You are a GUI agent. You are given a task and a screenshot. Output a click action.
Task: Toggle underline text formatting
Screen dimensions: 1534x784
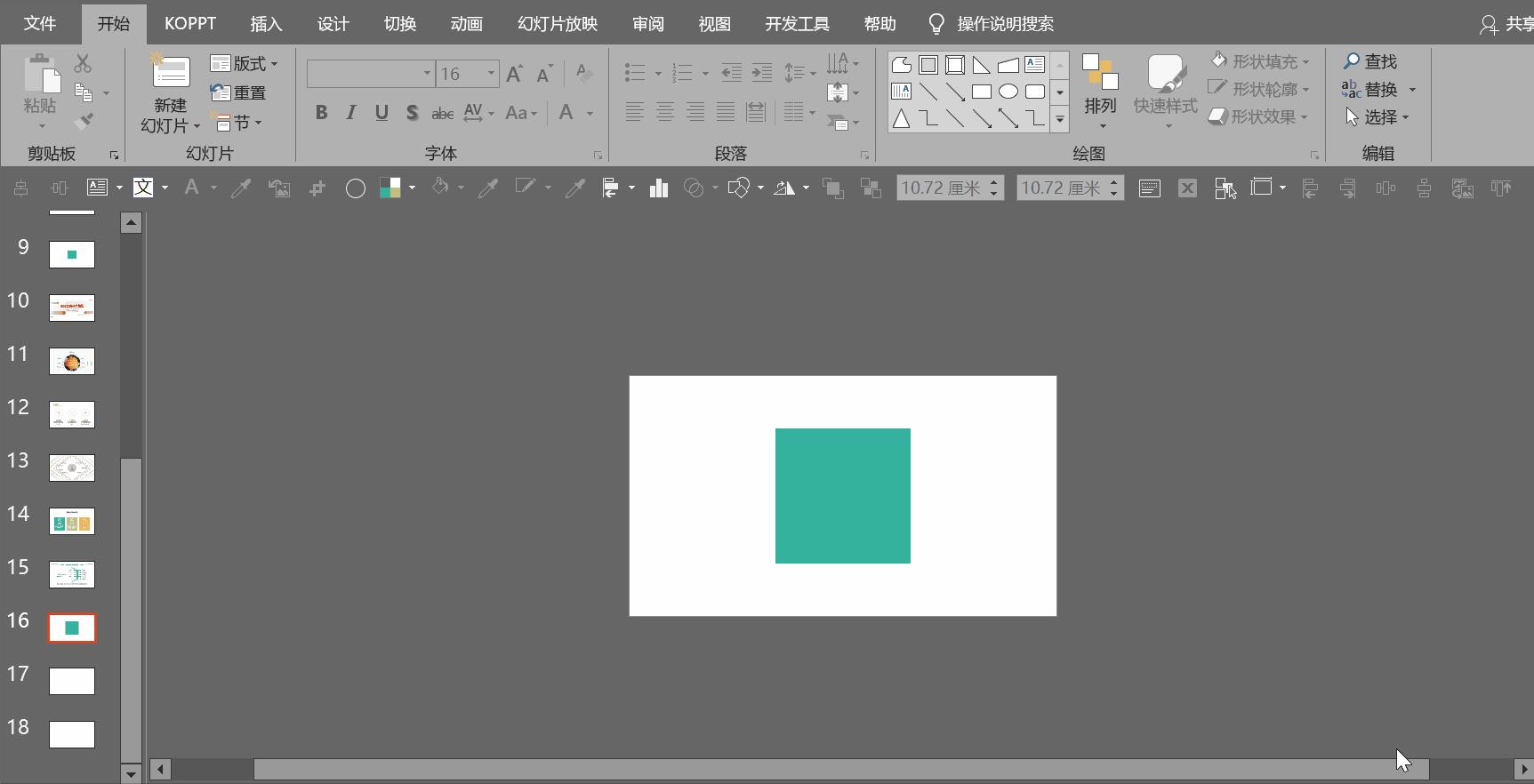tap(381, 113)
